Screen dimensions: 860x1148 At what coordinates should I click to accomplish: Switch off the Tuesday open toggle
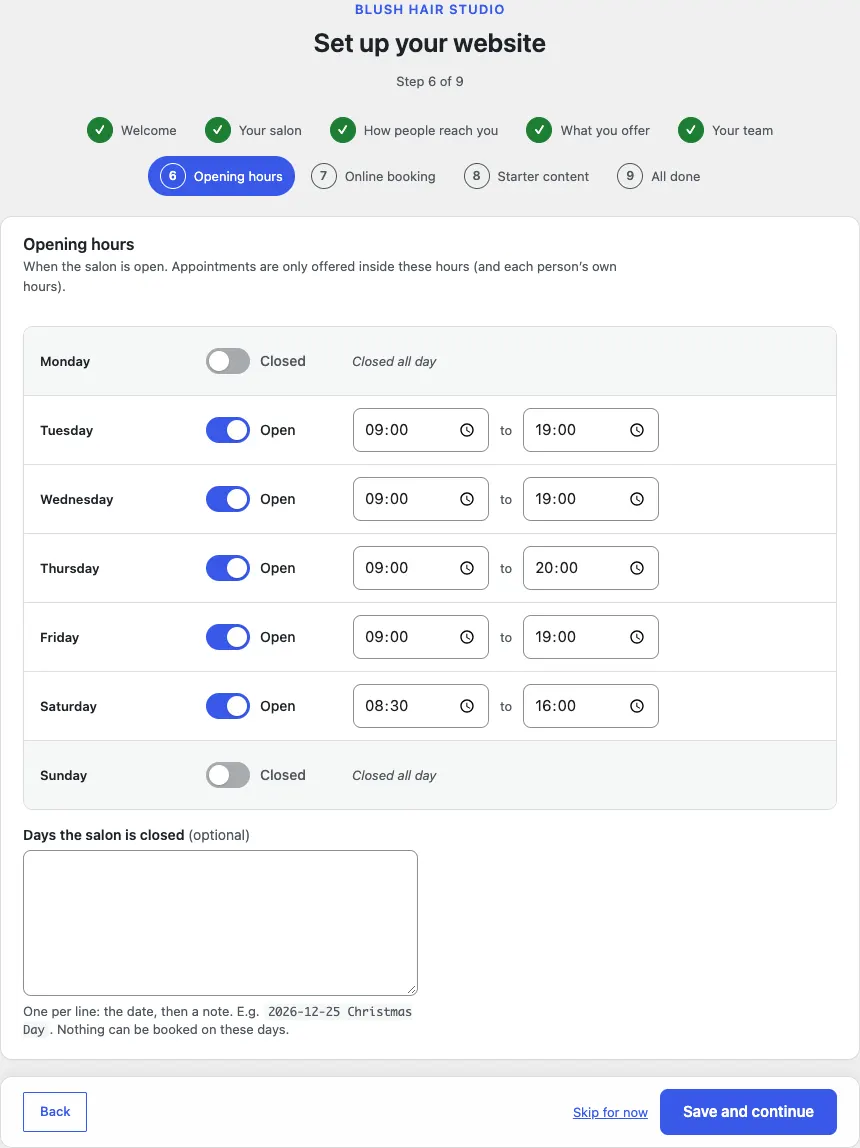click(x=228, y=430)
